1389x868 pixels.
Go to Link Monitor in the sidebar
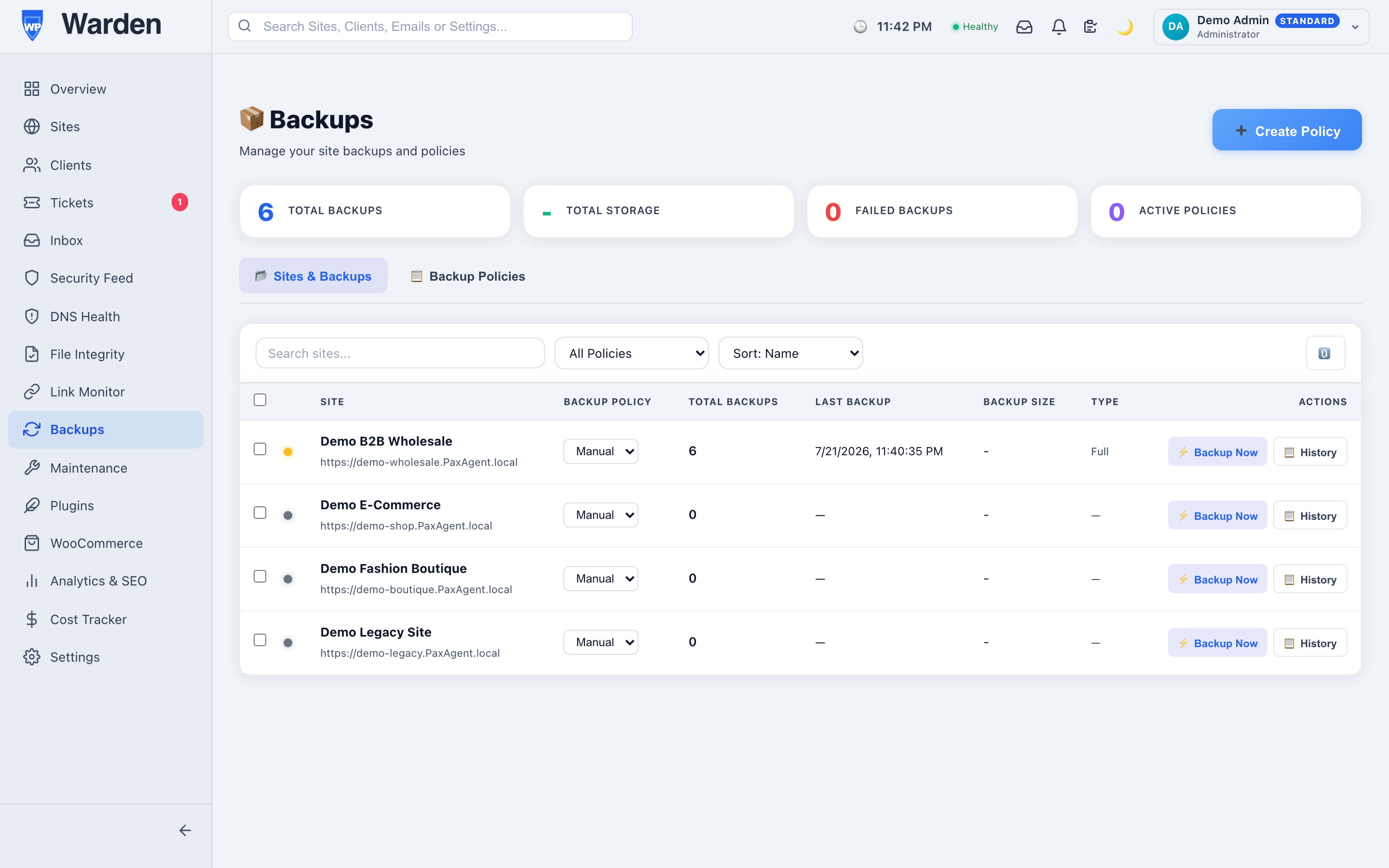click(106, 392)
